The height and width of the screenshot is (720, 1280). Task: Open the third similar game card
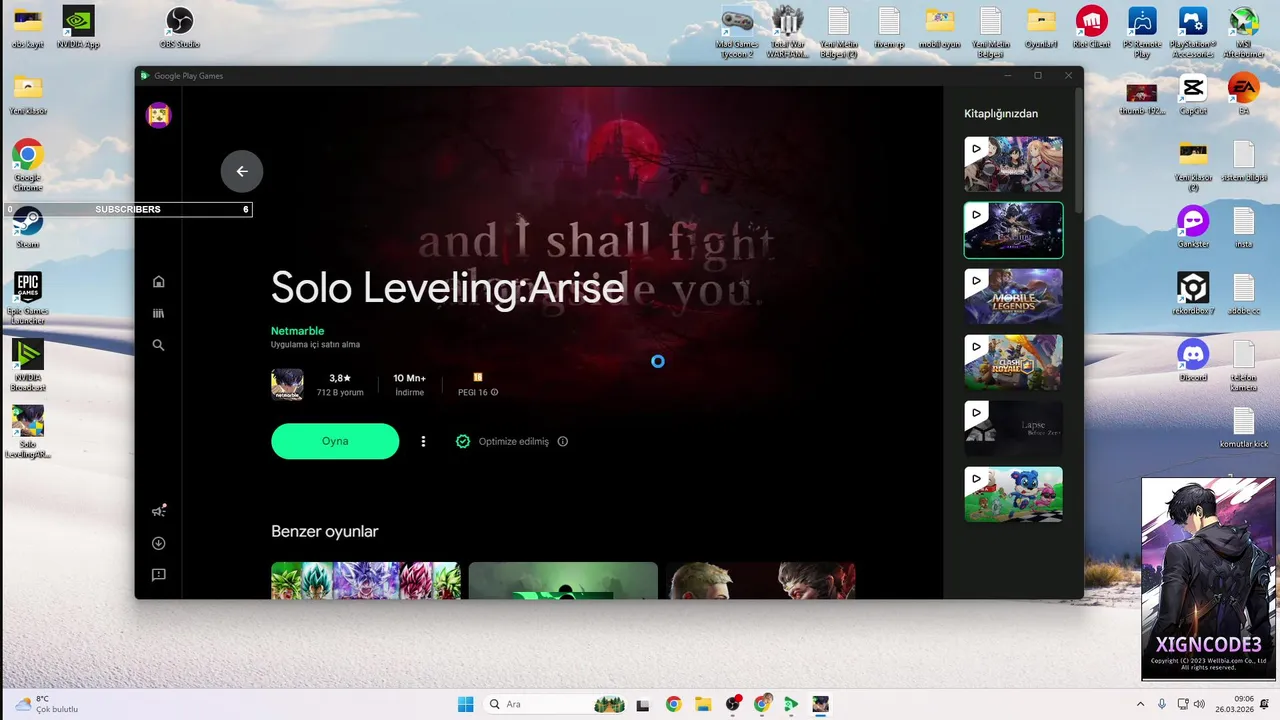click(760, 581)
